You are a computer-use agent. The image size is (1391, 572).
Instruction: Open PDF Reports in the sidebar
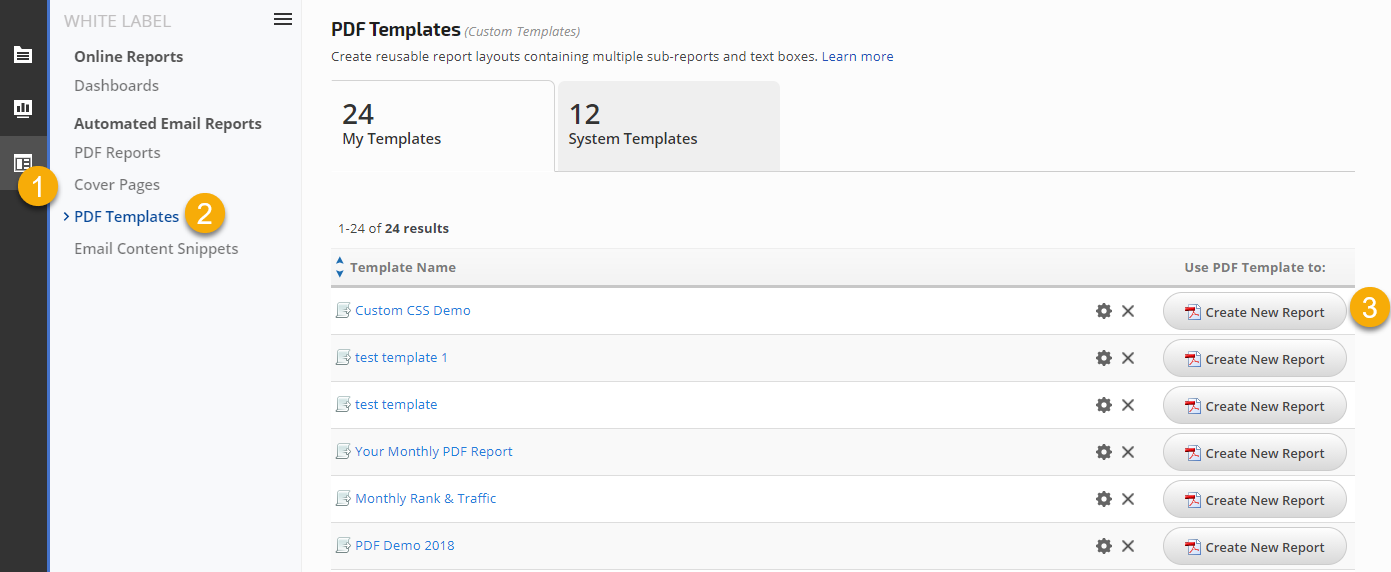(117, 153)
